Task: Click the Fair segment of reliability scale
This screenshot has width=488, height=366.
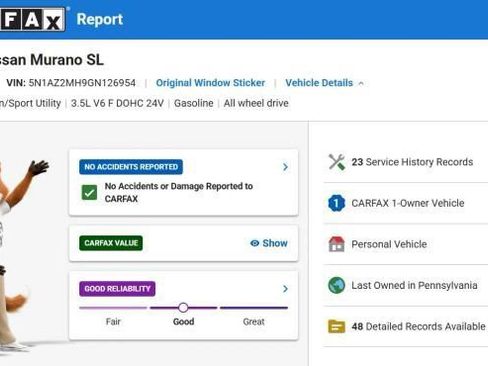Action: point(113,308)
